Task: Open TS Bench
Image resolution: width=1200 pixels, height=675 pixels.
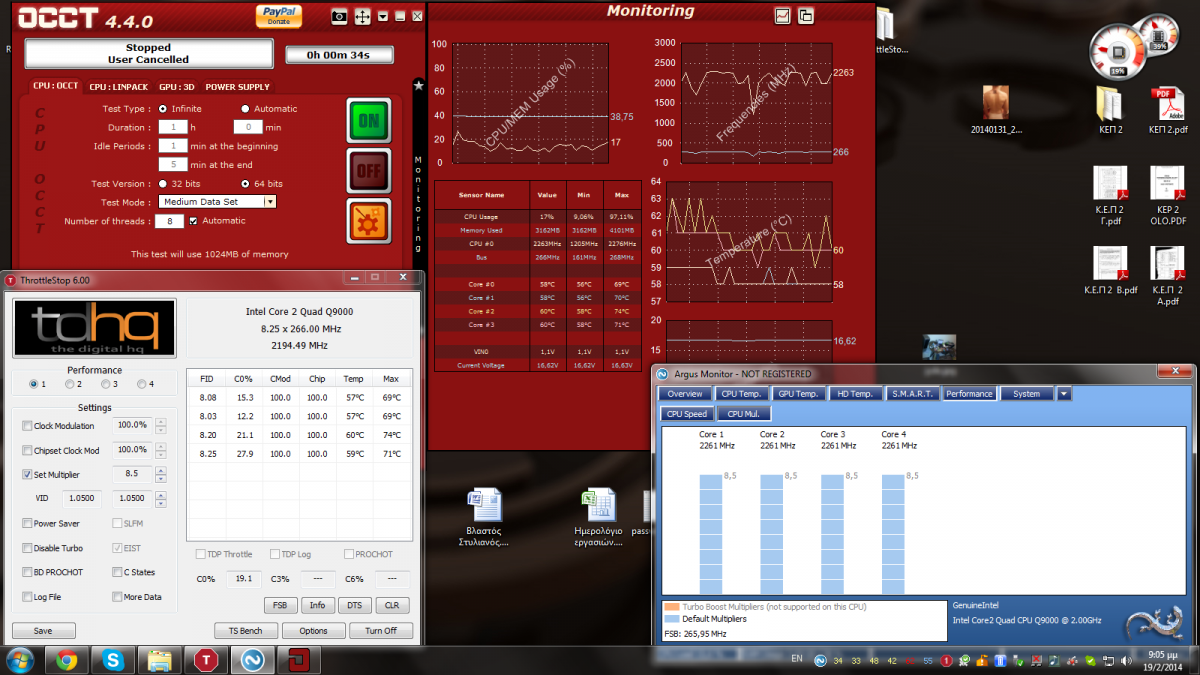Action: [x=245, y=631]
